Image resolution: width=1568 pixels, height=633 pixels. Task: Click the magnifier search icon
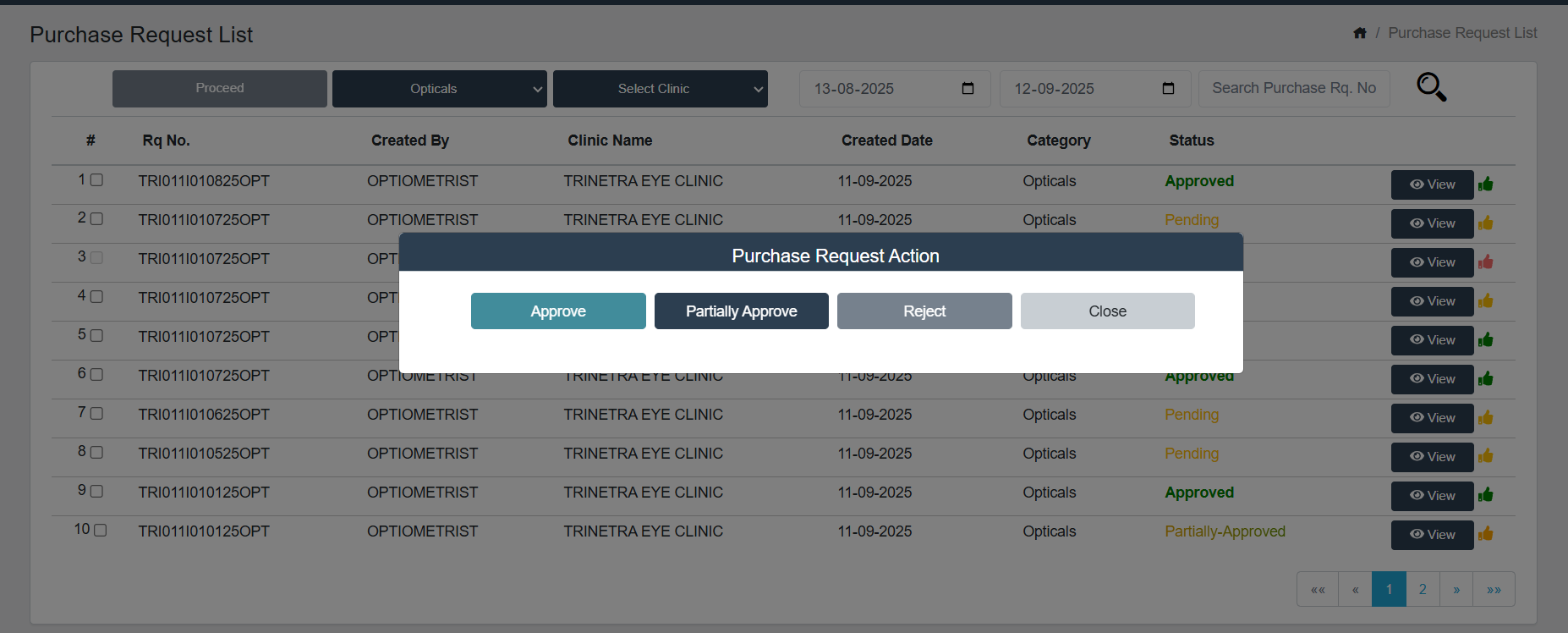[1431, 87]
